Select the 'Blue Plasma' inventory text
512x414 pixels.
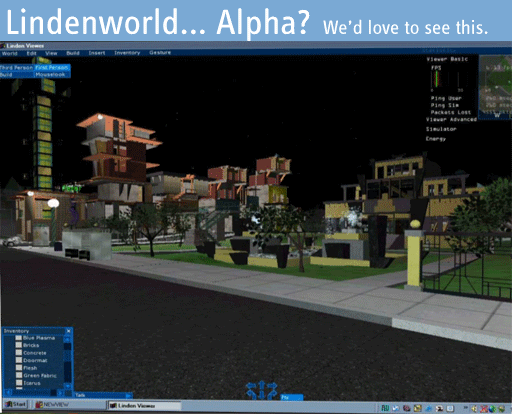[39, 338]
